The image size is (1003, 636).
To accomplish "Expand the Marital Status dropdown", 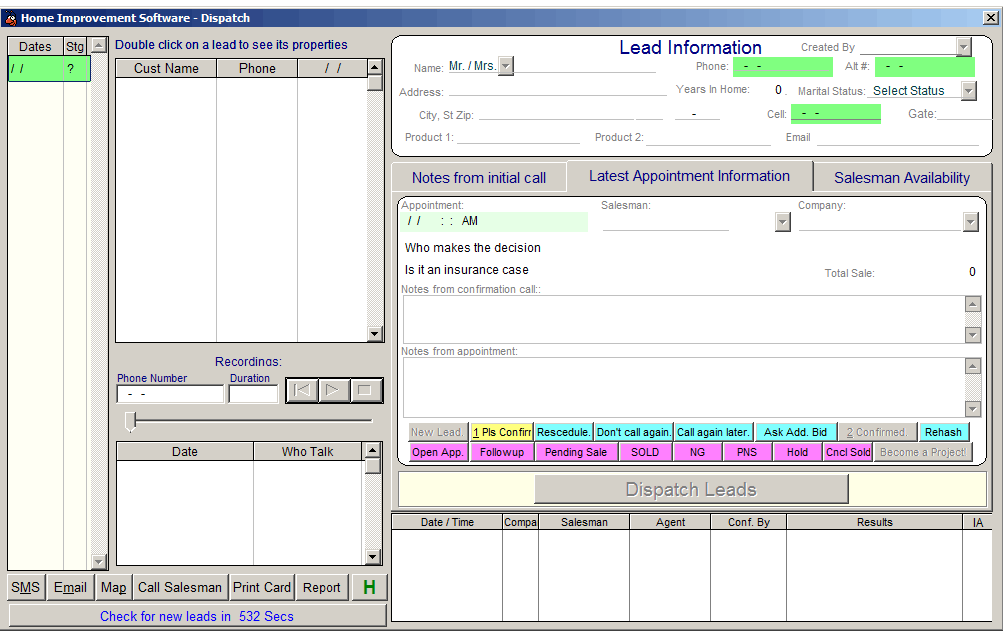I will [x=968, y=91].
